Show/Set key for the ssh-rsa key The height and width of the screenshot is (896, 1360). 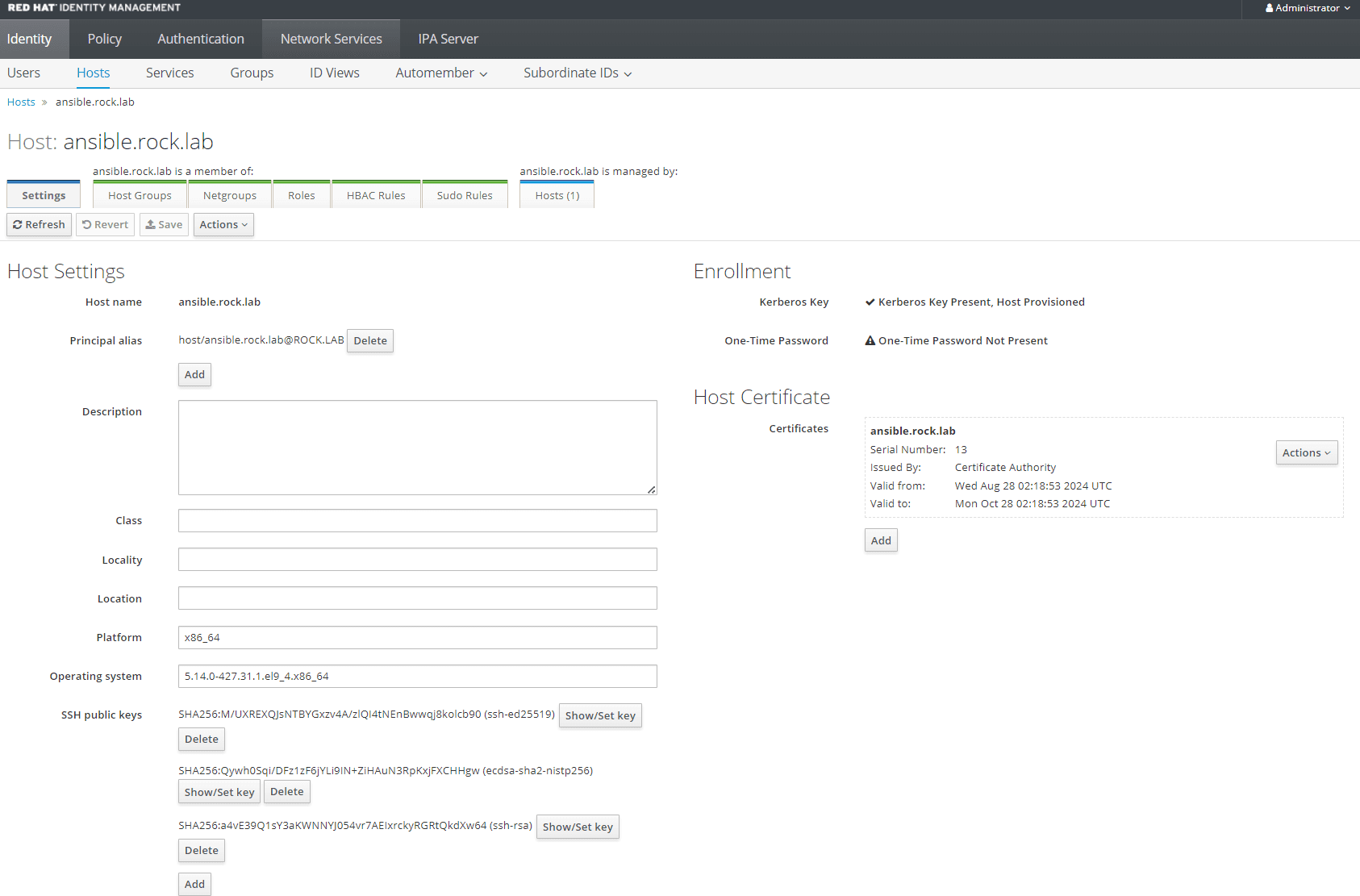click(578, 827)
